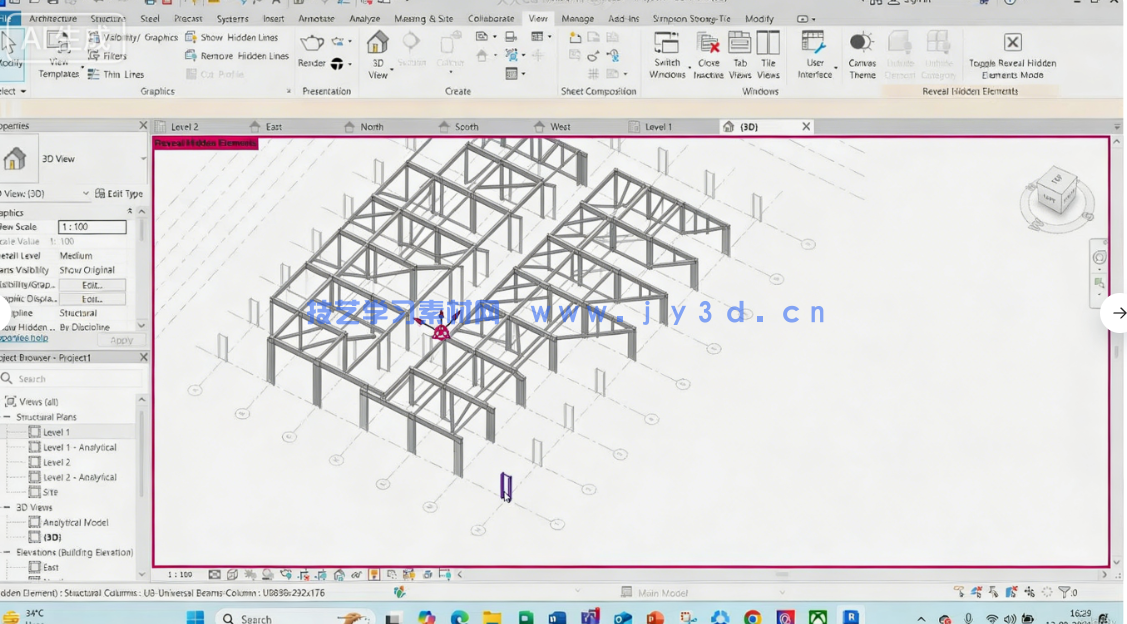Click the Close Inactive views icon

(708, 54)
